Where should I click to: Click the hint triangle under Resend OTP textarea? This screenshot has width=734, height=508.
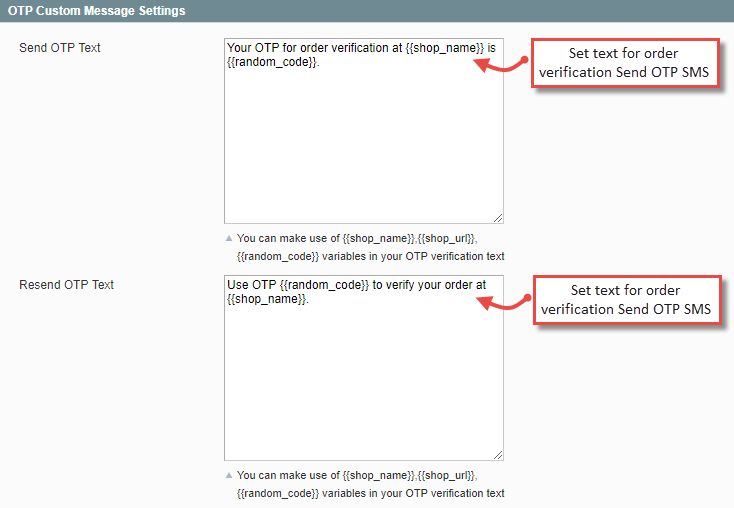(x=229, y=475)
